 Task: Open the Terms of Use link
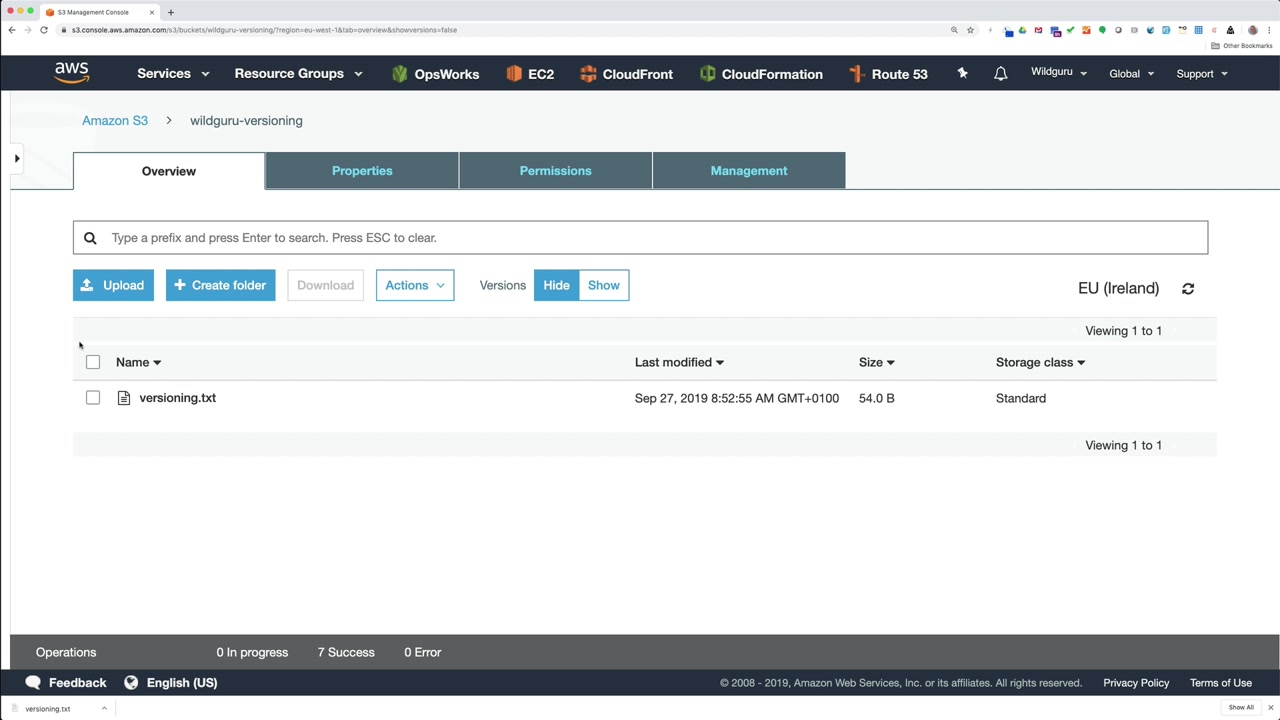click(x=1221, y=683)
